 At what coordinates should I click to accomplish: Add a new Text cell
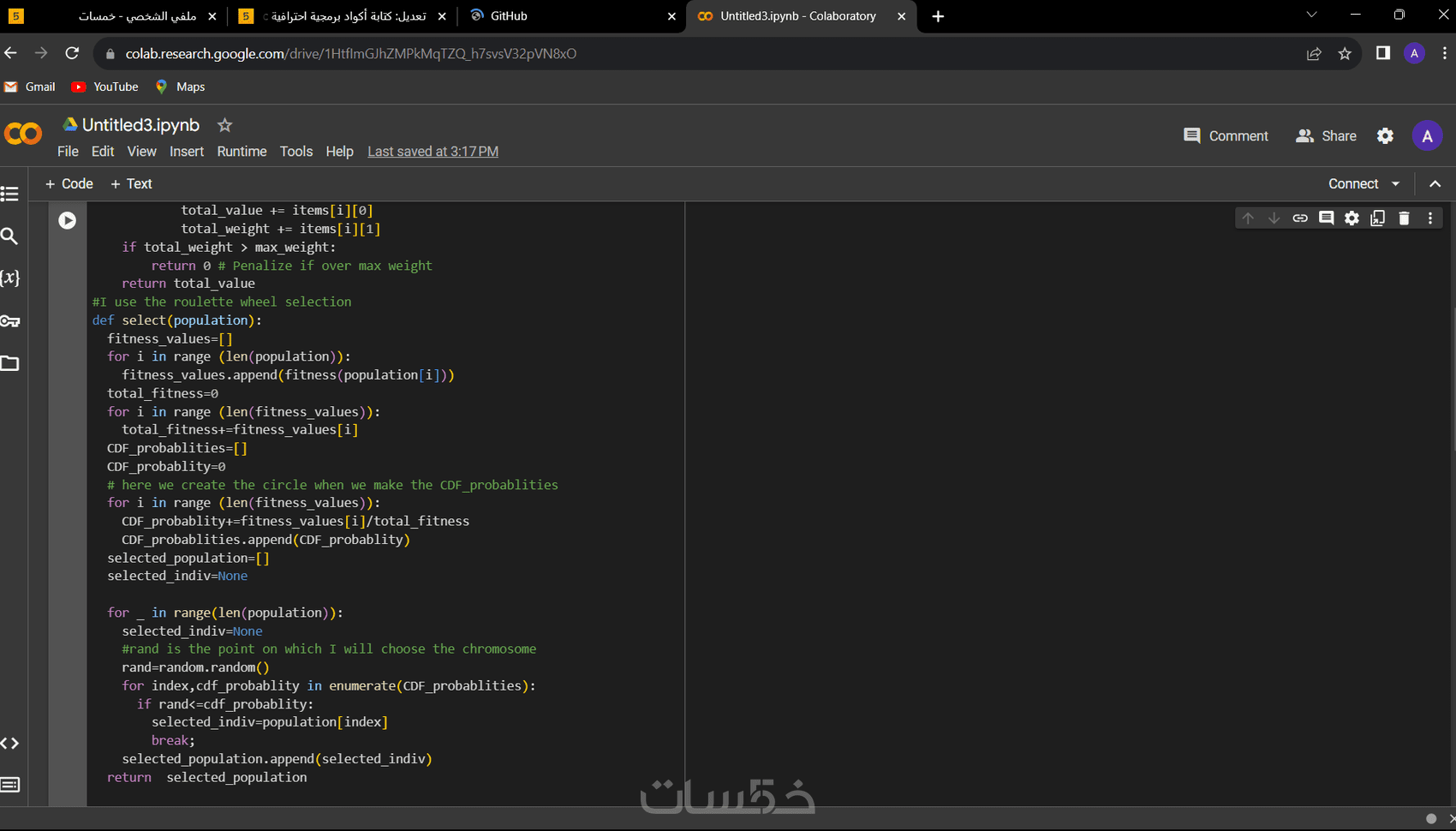pos(131,183)
